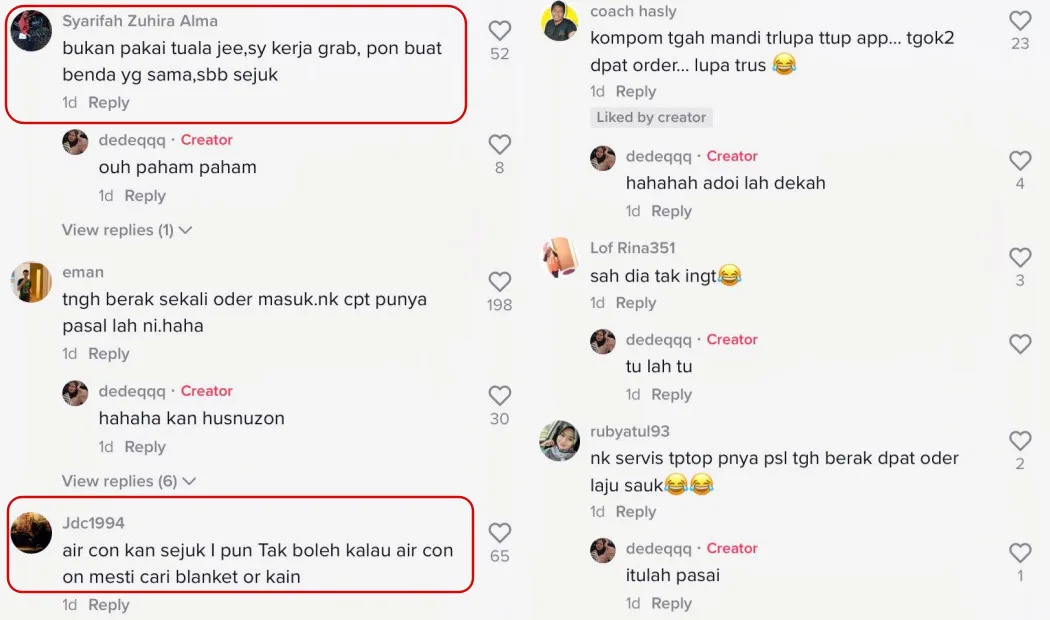Image resolution: width=1050 pixels, height=620 pixels.
Task: Like eman's comment with 198 likes
Action: click(x=500, y=281)
